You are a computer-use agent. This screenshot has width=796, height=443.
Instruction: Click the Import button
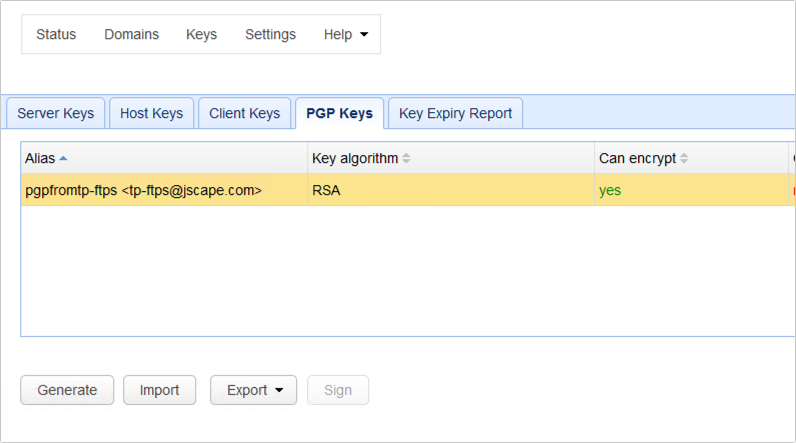click(x=159, y=390)
